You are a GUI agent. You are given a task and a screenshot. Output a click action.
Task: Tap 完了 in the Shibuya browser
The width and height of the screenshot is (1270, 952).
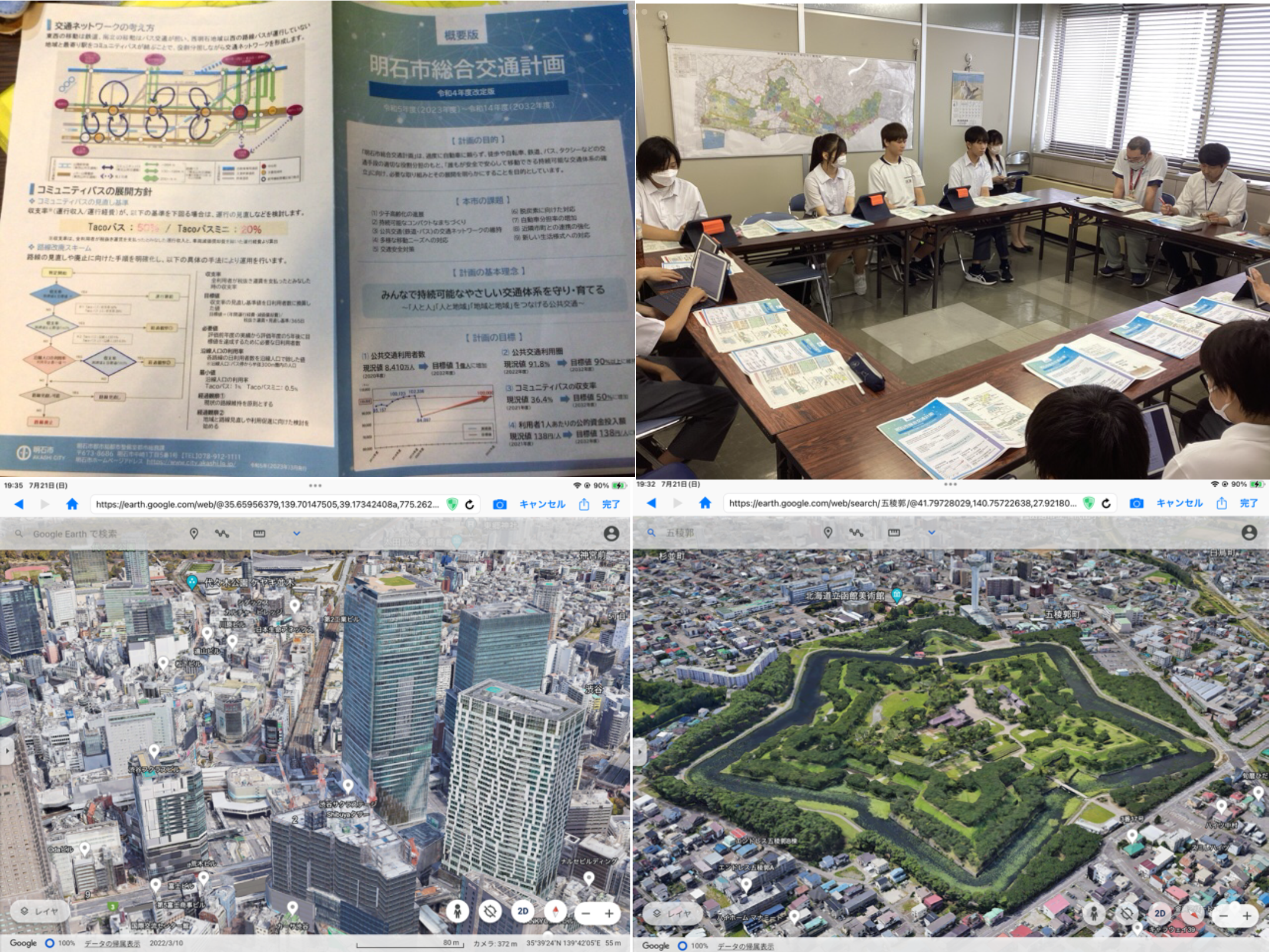click(x=611, y=504)
